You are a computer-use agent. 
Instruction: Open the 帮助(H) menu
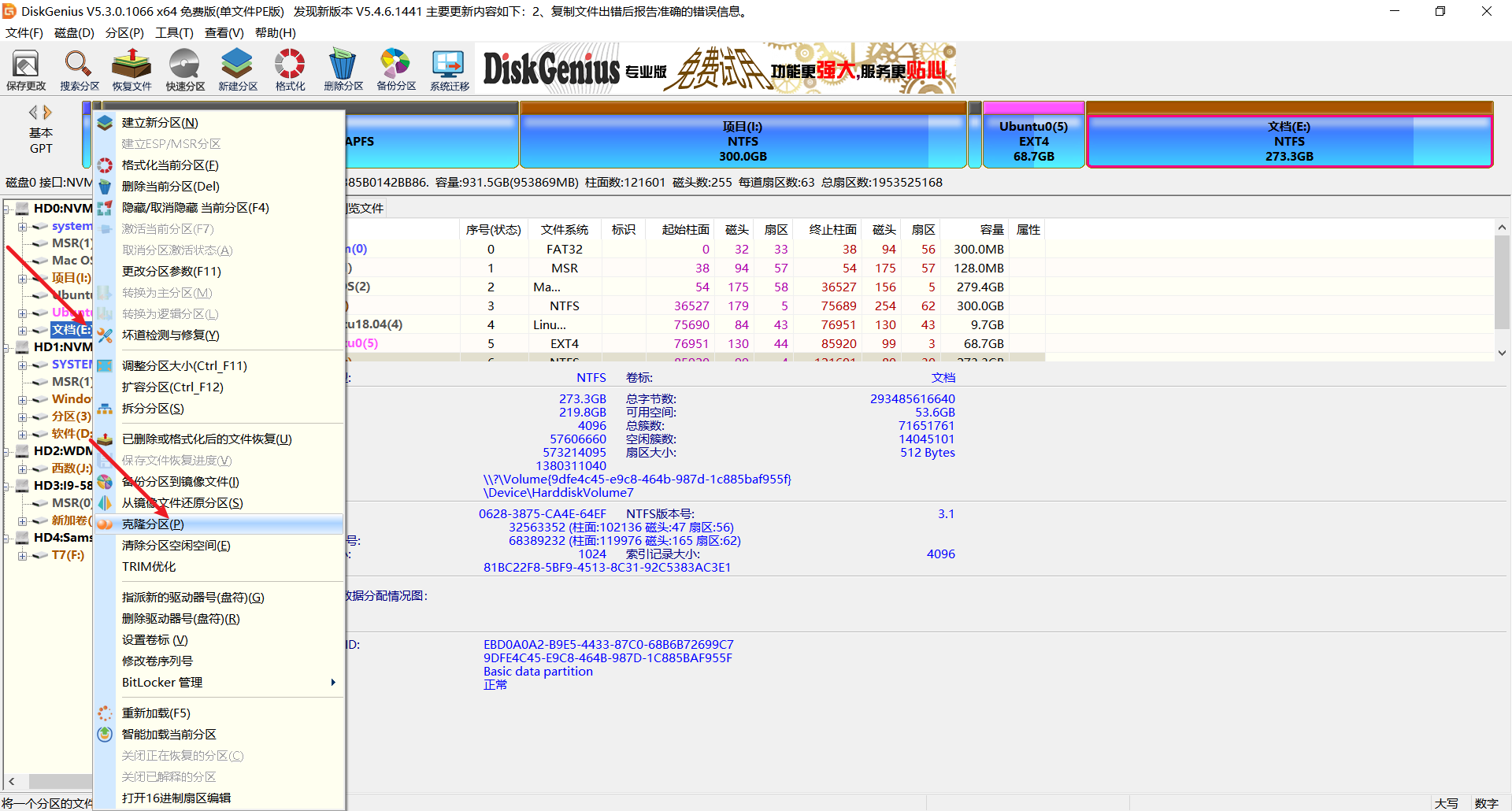tap(275, 33)
